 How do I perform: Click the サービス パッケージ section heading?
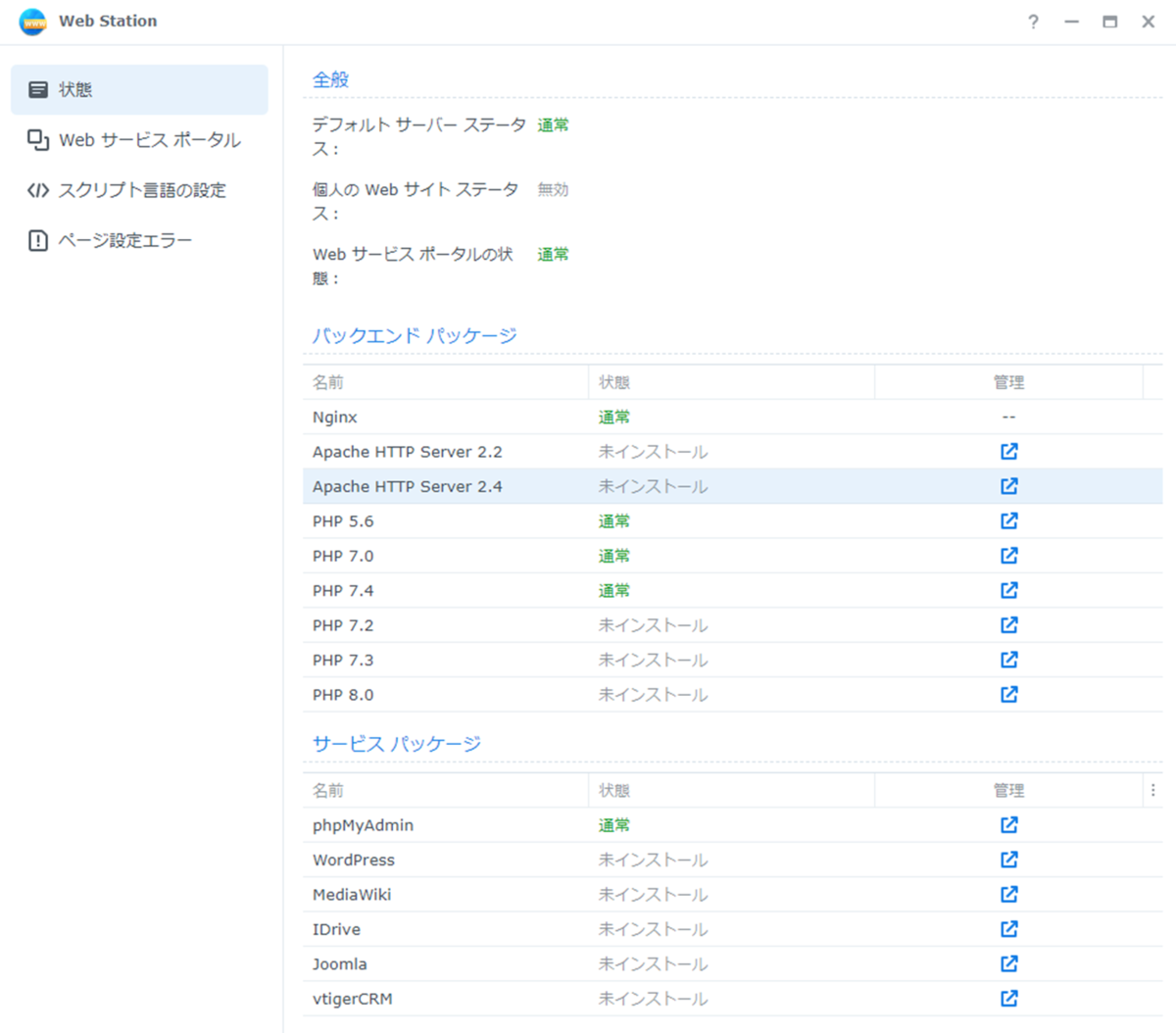pyautogui.click(x=397, y=744)
